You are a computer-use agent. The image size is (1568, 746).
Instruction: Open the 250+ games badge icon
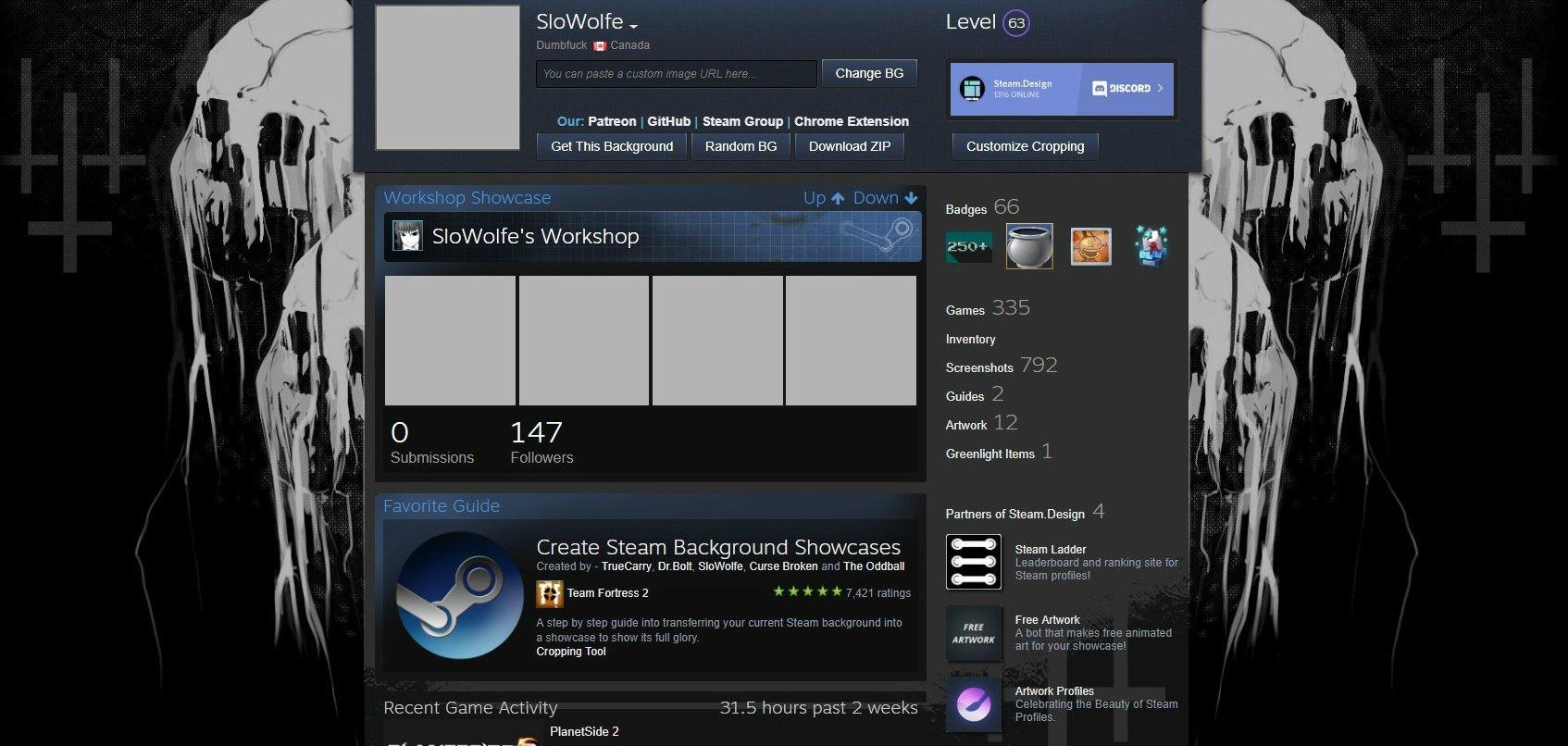pyautogui.click(x=969, y=247)
